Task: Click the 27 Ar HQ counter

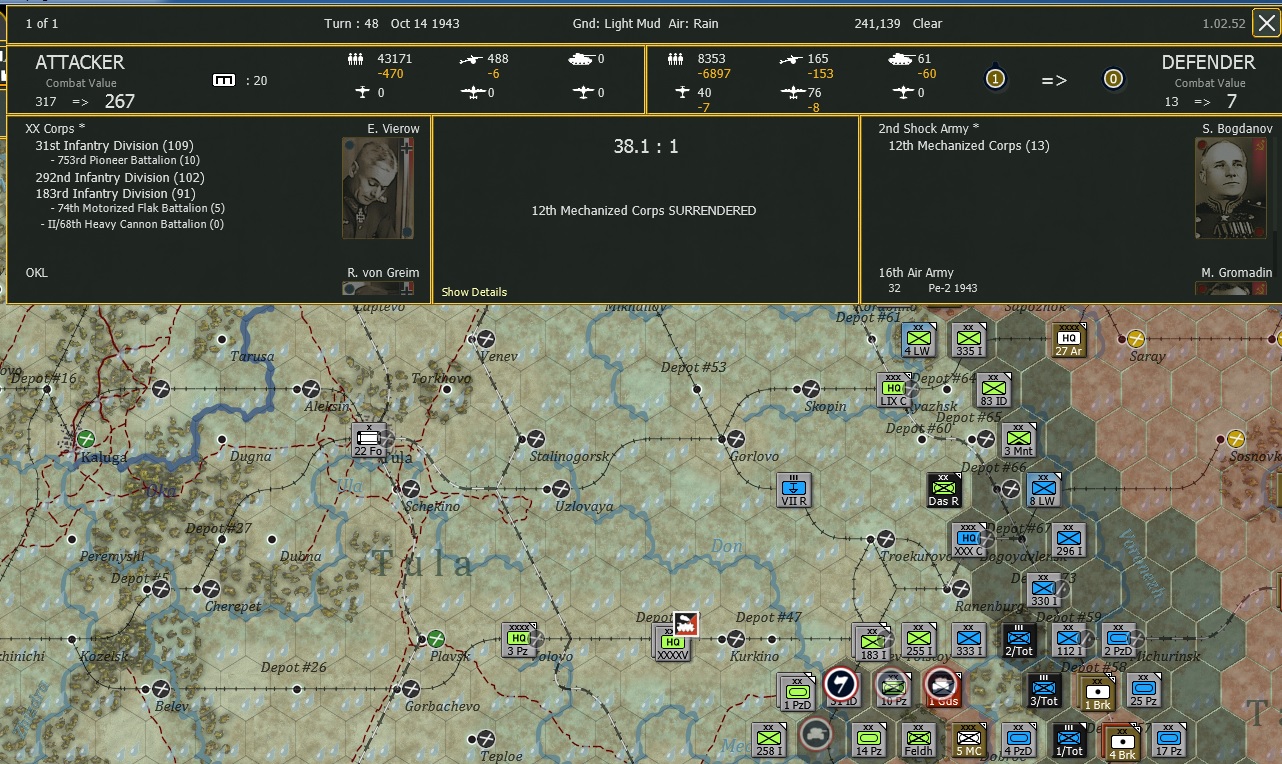Action: pos(1069,339)
